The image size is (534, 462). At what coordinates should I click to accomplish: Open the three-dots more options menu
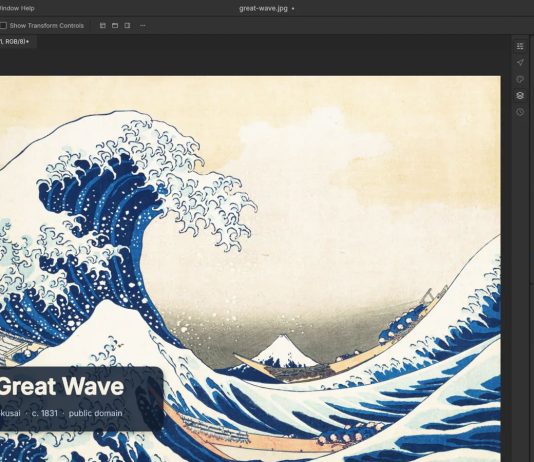coord(143,26)
